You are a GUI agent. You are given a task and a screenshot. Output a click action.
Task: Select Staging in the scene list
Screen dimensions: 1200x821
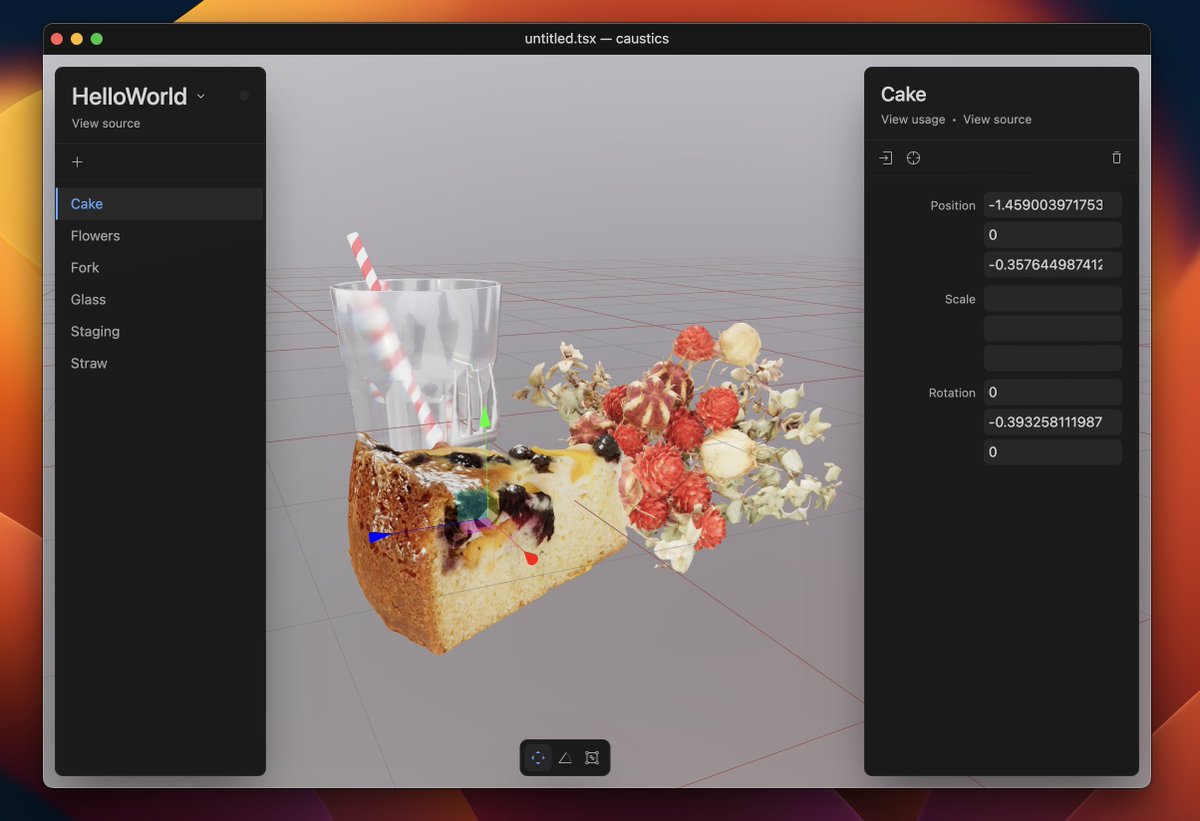point(160,332)
